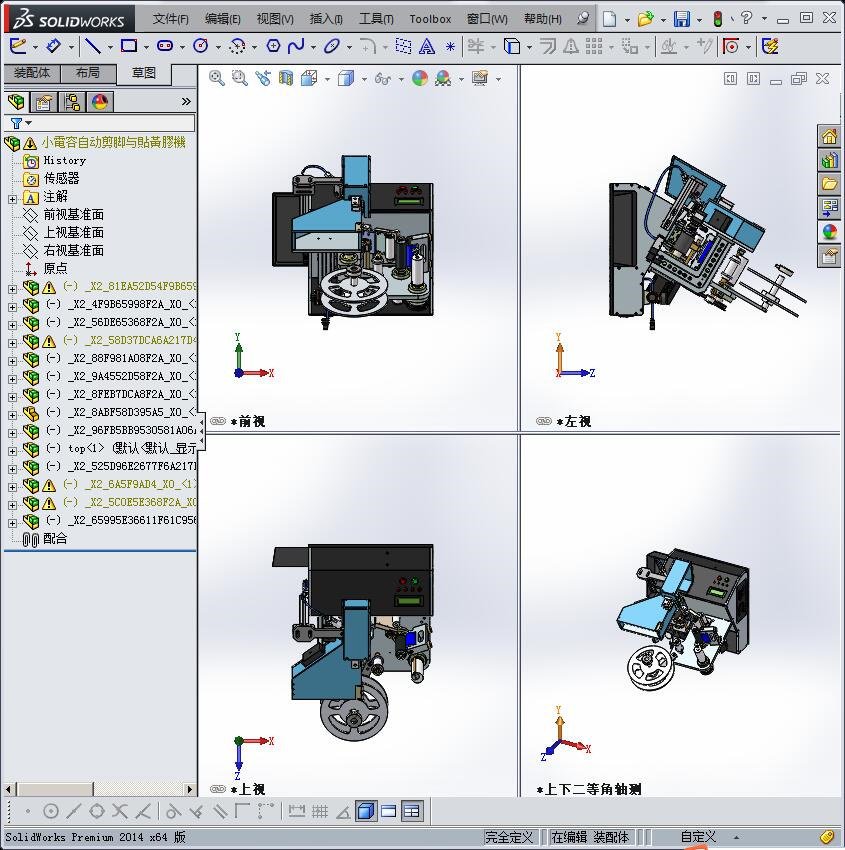Click the feature tree filter field

[100, 123]
